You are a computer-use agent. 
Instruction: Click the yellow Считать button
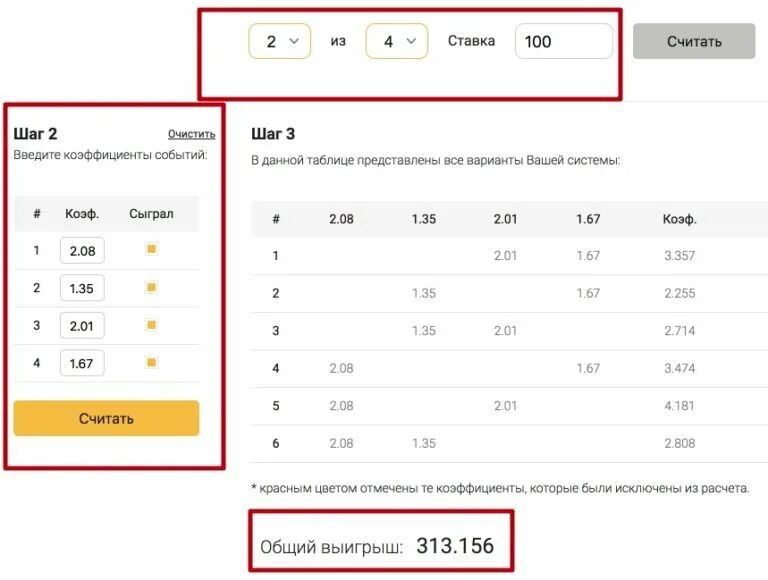pyautogui.click(x=106, y=418)
